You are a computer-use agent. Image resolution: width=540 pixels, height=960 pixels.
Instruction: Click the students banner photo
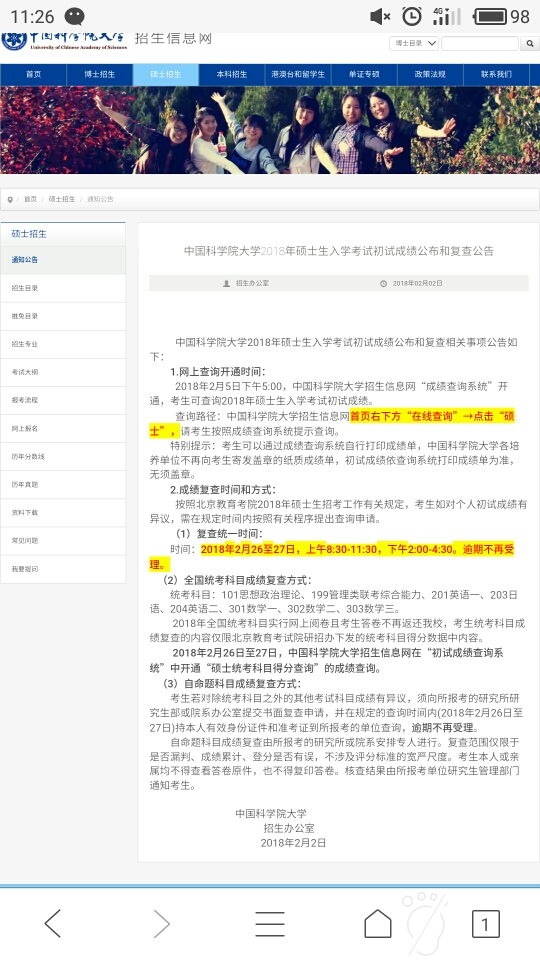tap(270, 130)
